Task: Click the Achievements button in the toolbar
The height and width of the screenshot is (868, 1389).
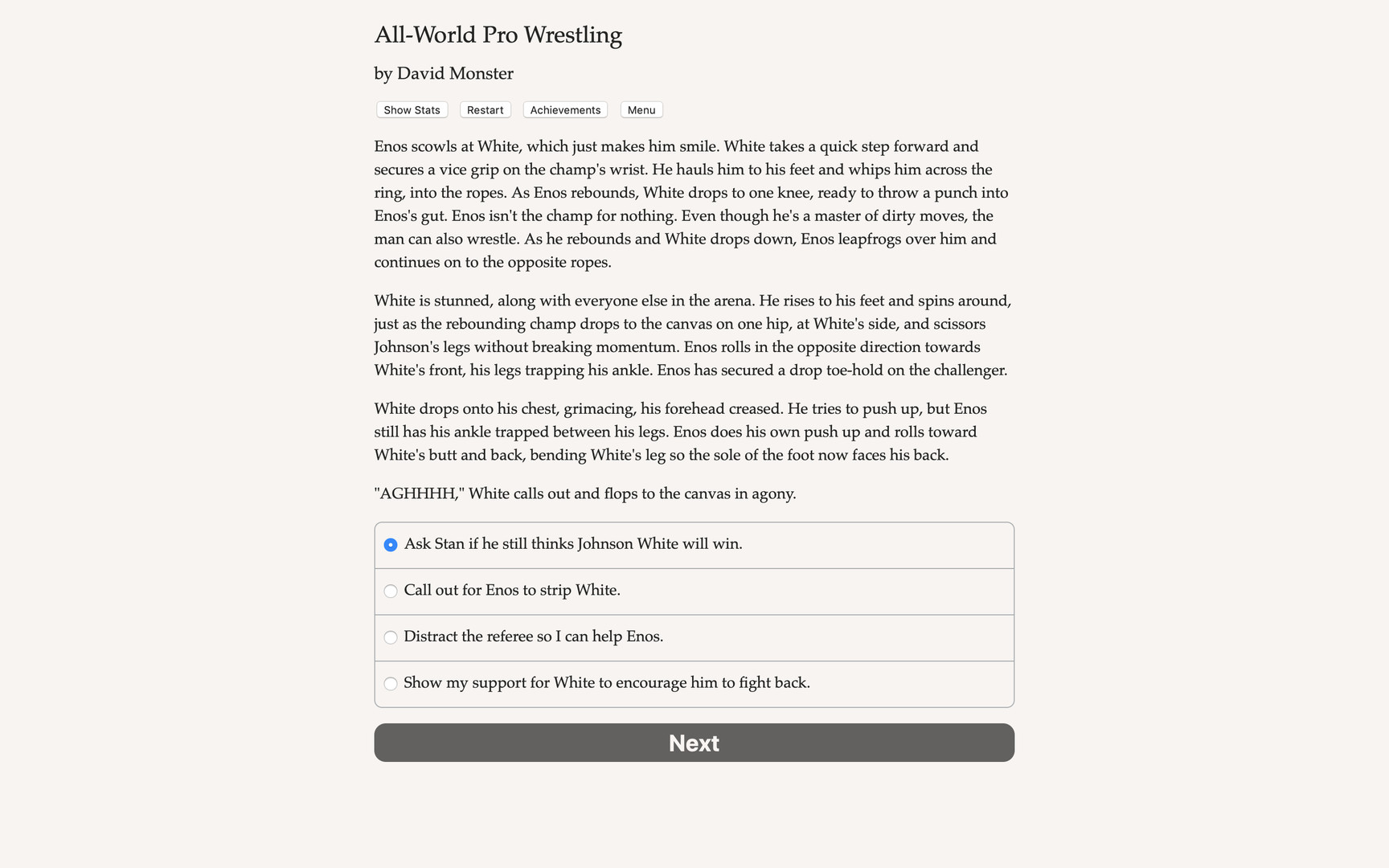Action: coord(564,109)
